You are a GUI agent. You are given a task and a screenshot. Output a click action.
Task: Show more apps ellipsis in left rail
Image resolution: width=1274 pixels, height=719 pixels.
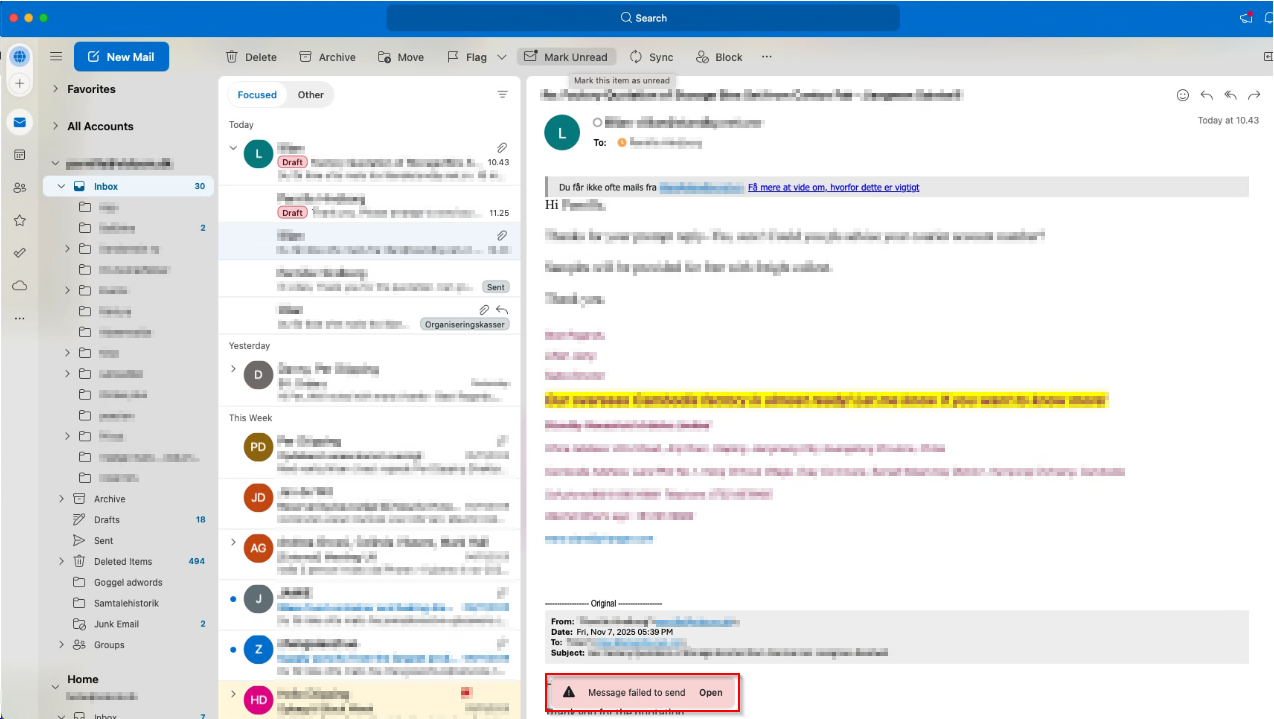point(19,318)
